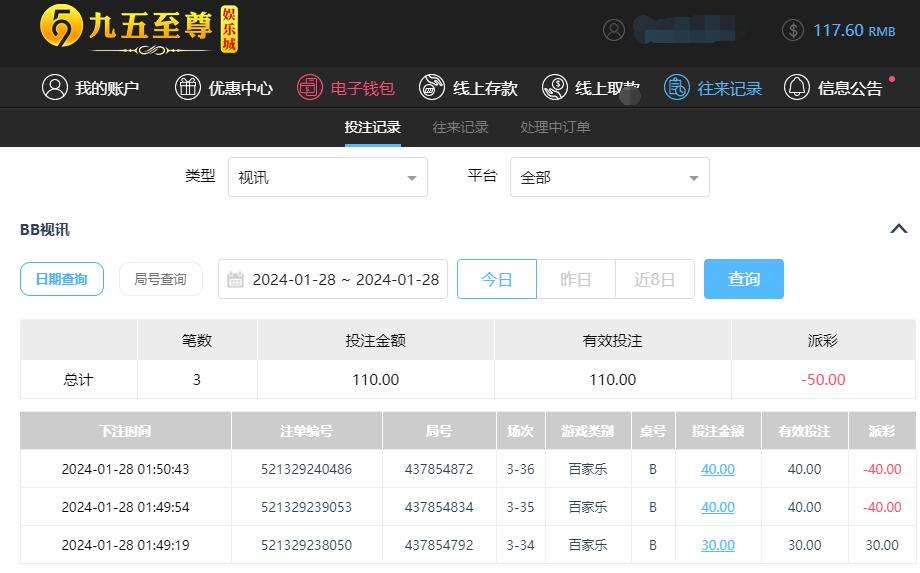Click the 下注时间 column header
This screenshot has height=573, width=920.
pyautogui.click(x=126, y=431)
